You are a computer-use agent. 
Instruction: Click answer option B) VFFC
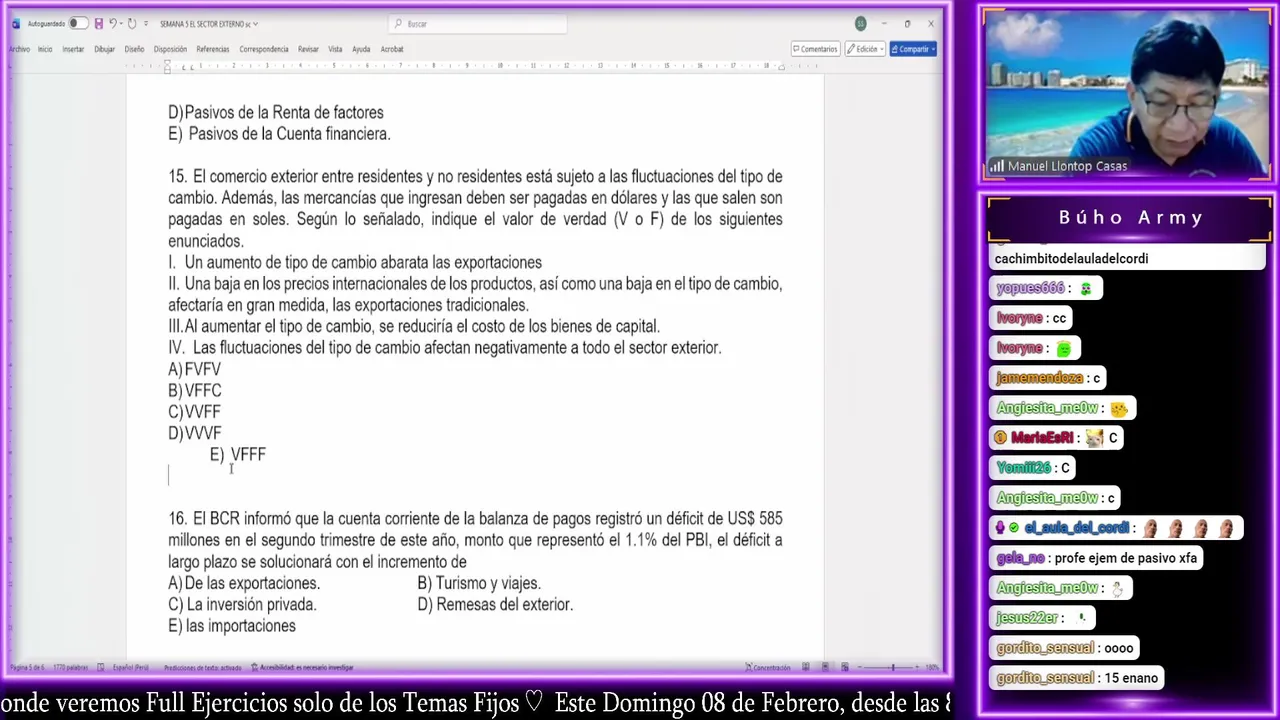tap(194, 390)
